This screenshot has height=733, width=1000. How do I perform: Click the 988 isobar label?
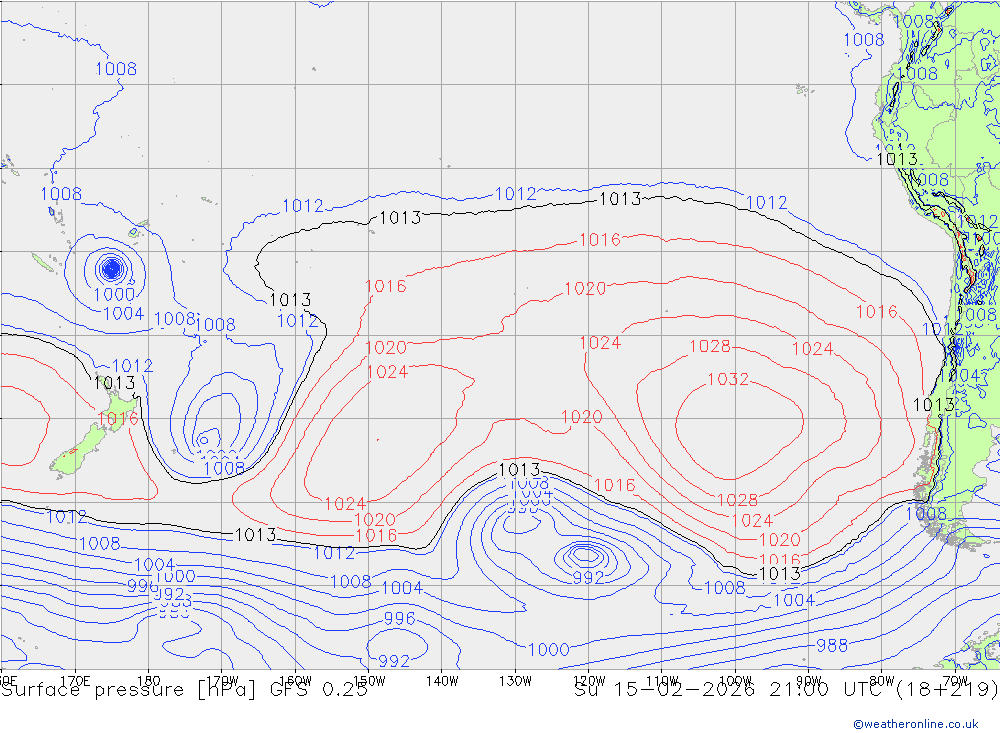[832, 646]
